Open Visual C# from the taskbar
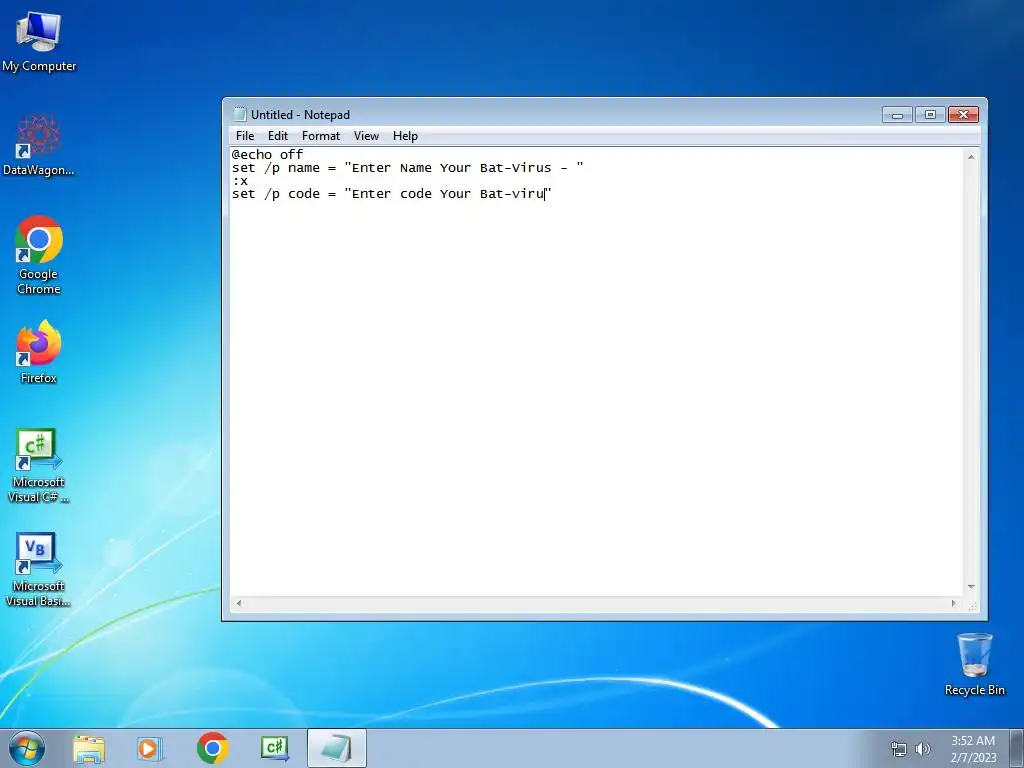Viewport: 1024px width, 768px height. tap(274, 748)
